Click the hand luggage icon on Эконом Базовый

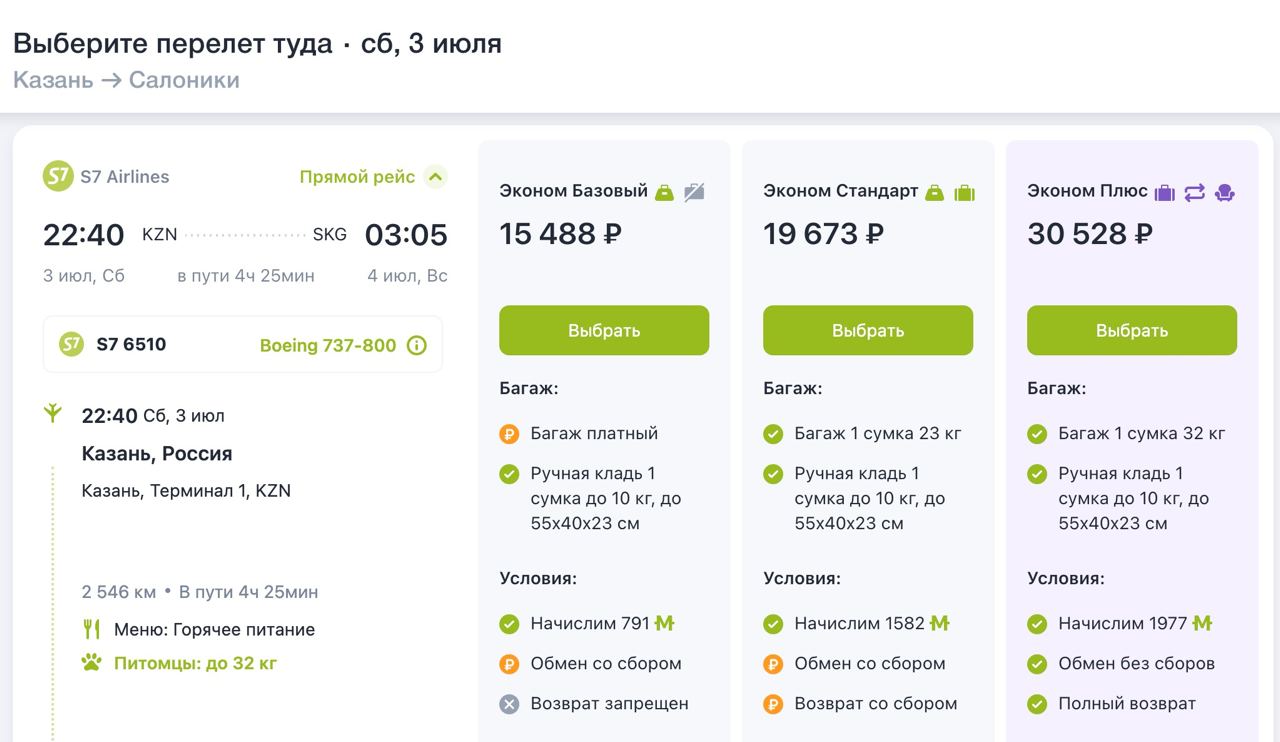[664, 192]
